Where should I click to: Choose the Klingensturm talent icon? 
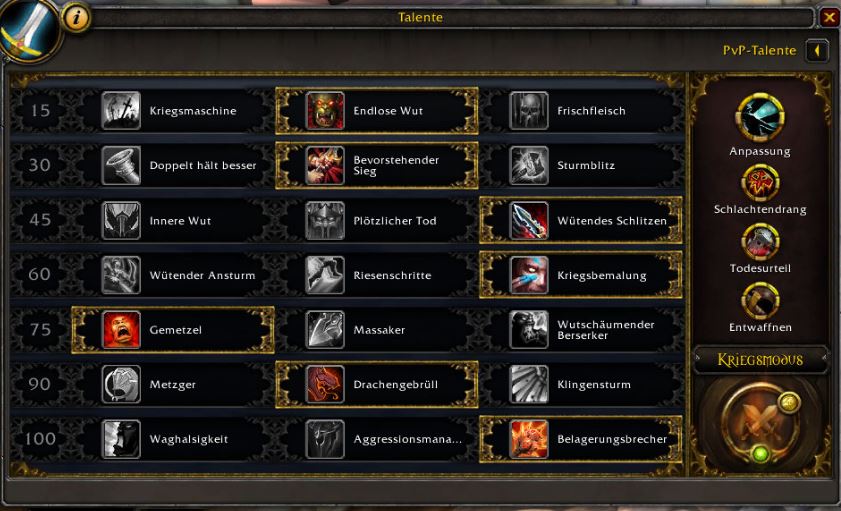click(528, 384)
